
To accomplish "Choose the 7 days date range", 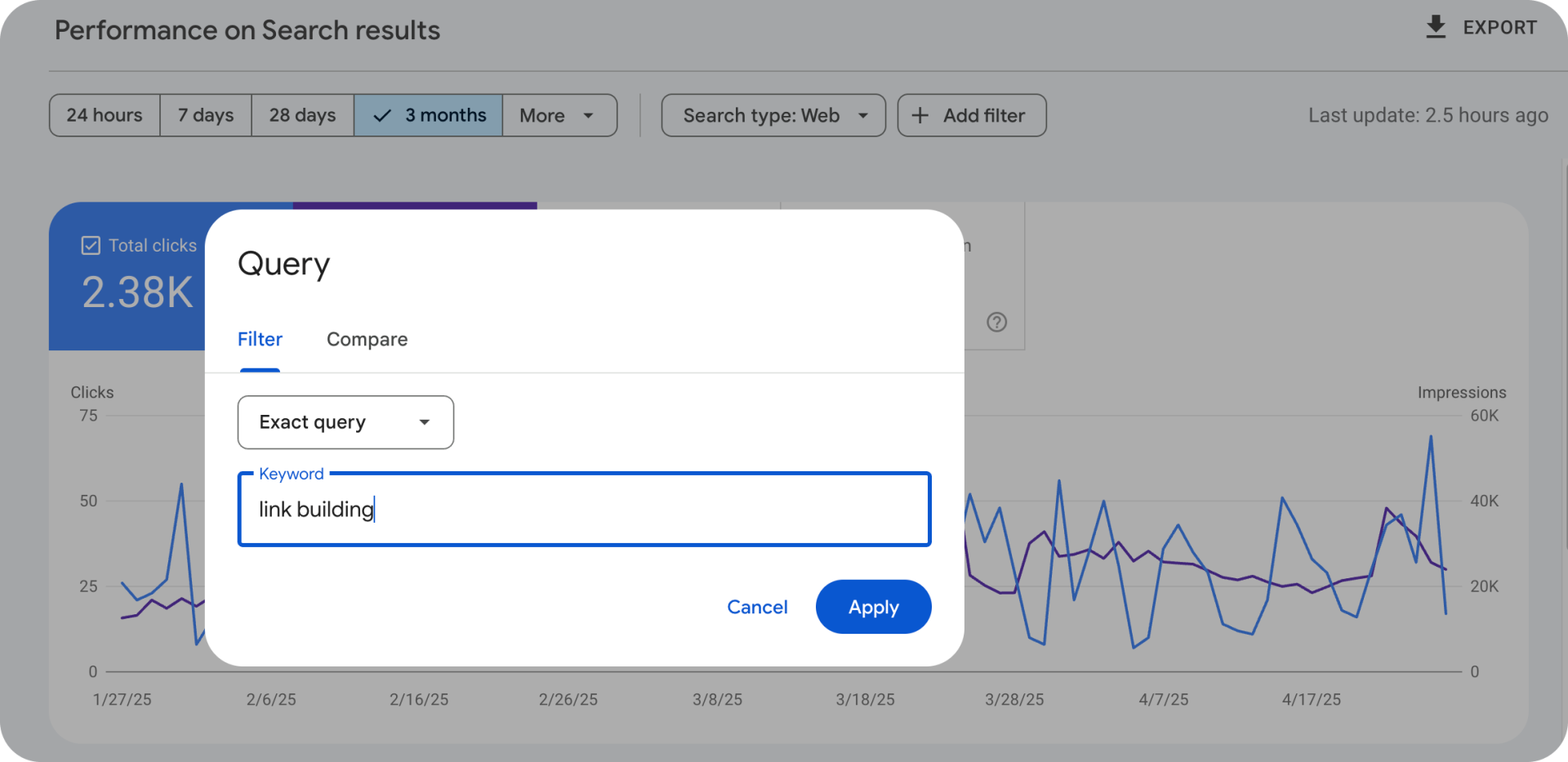I will click(x=206, y=115).
